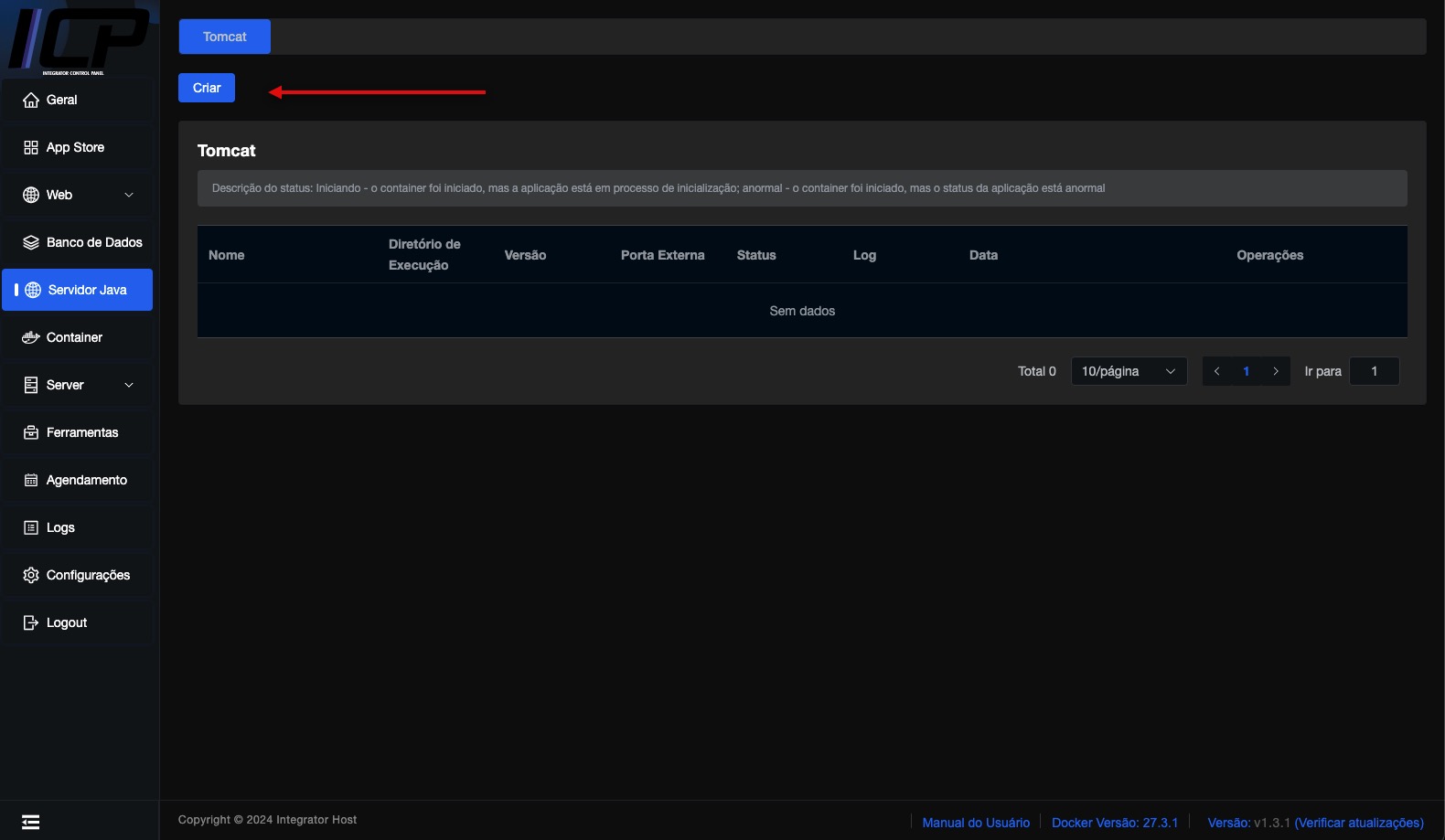Click Verificar atualizações link
Viewport: 1445px width, 840px height.
1359,823
